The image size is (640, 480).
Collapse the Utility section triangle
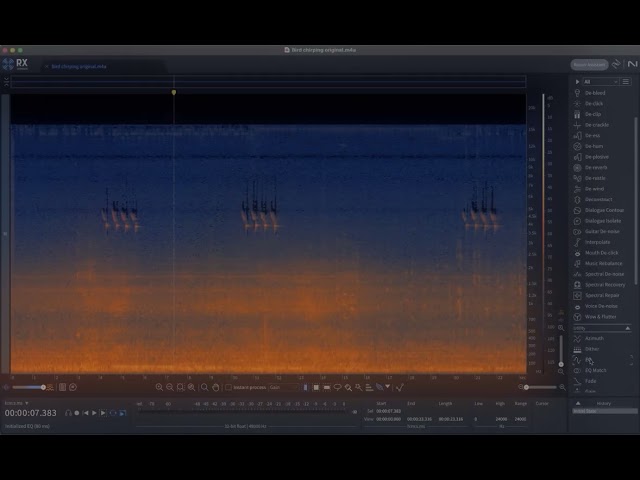628,328
